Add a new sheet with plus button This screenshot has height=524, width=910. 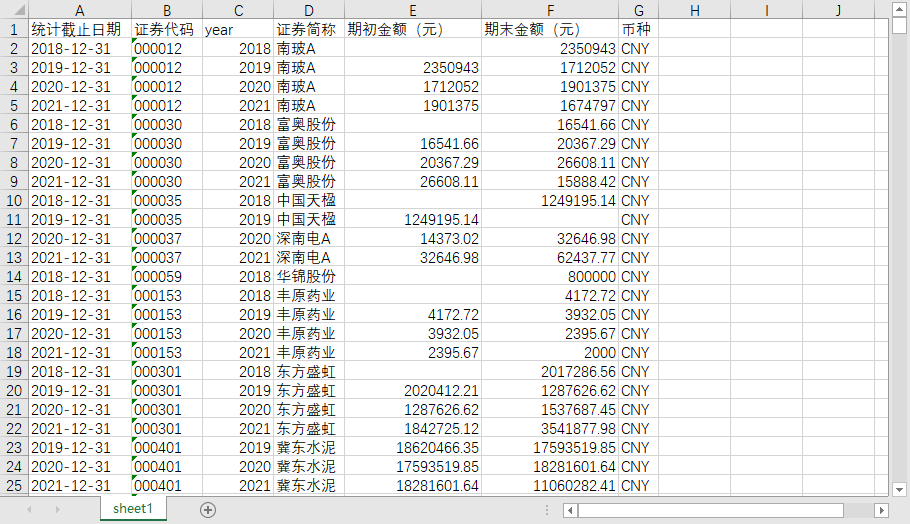point(208,510)
